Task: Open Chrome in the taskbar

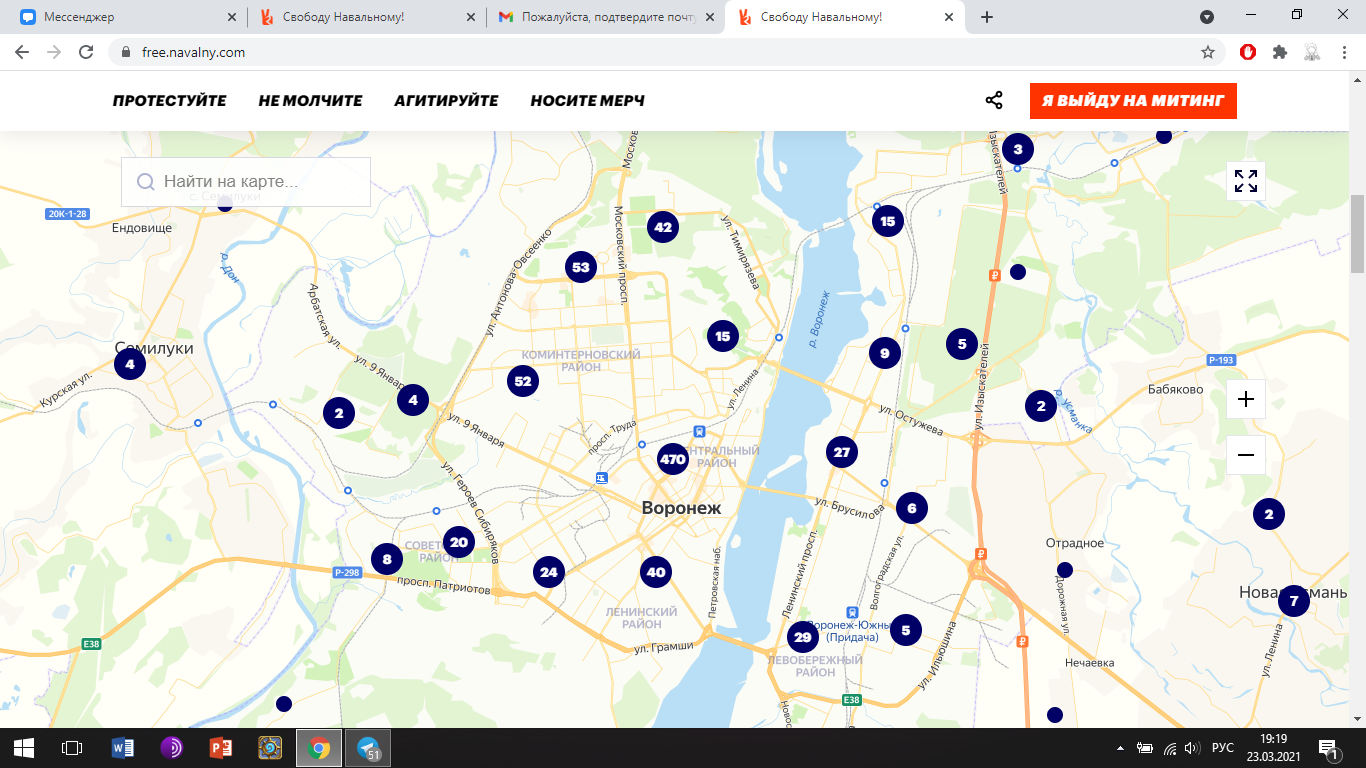Action: 319,747
